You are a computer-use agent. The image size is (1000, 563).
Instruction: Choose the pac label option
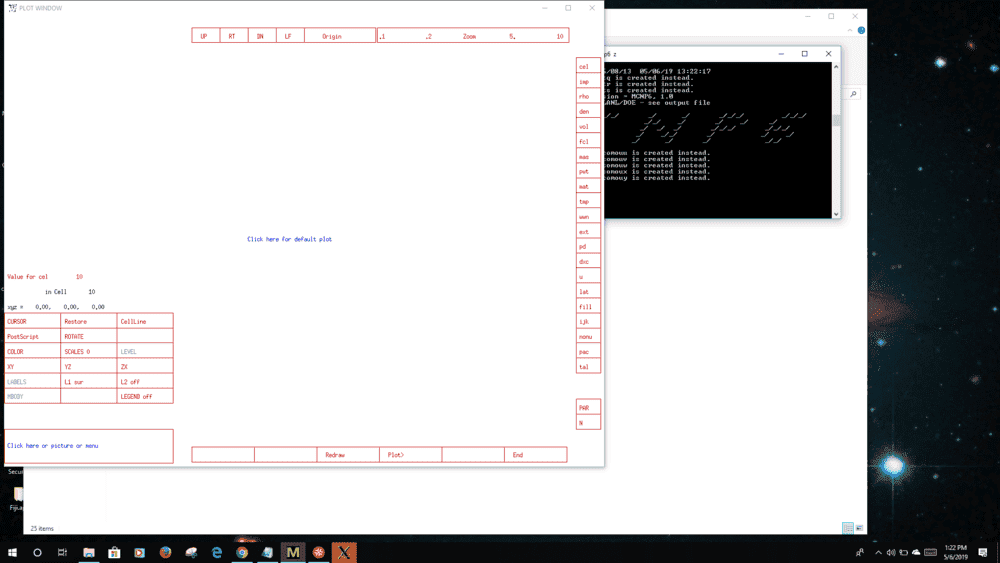[x=588, y=352]
